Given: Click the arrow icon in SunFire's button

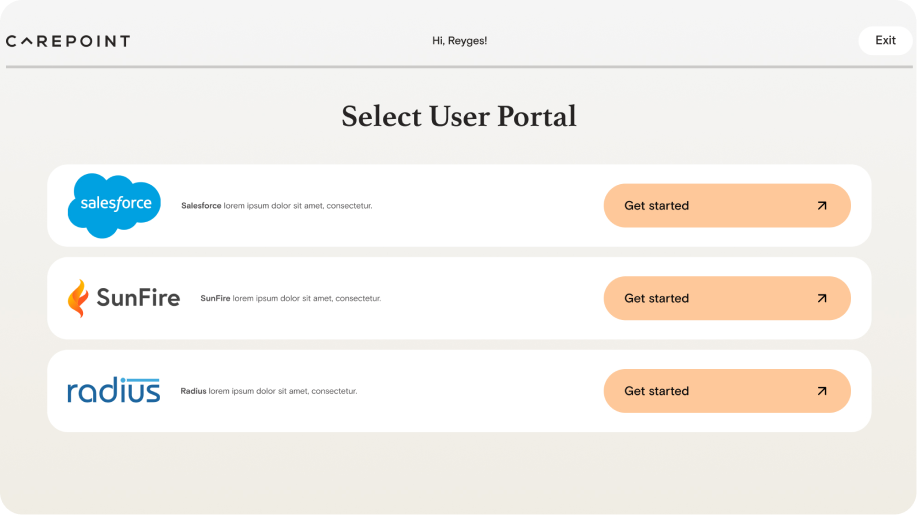Looking at the screenshot, I should pyautogui.click(x=822, y=298).
